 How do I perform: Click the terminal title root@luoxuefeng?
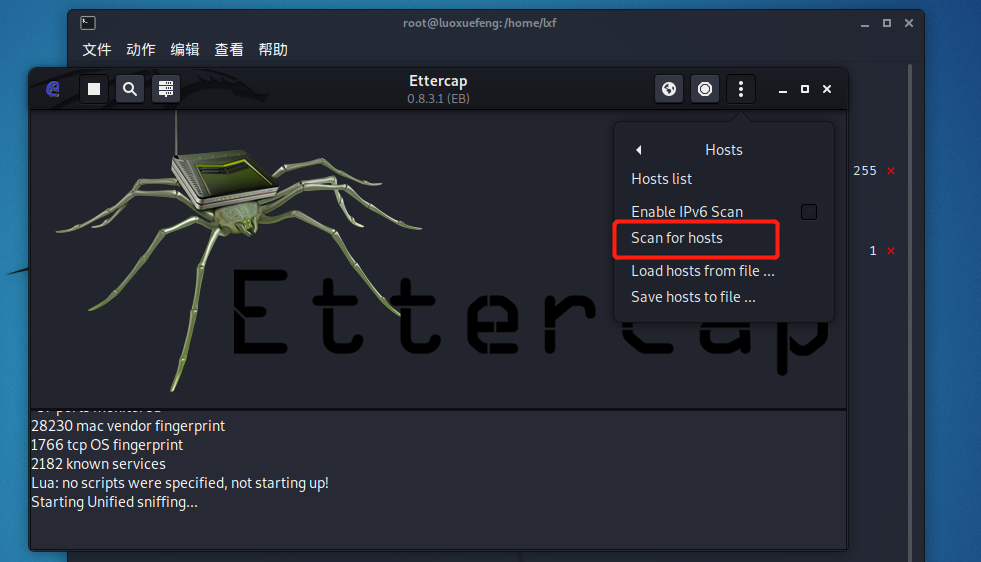click(x=480, y=23)
